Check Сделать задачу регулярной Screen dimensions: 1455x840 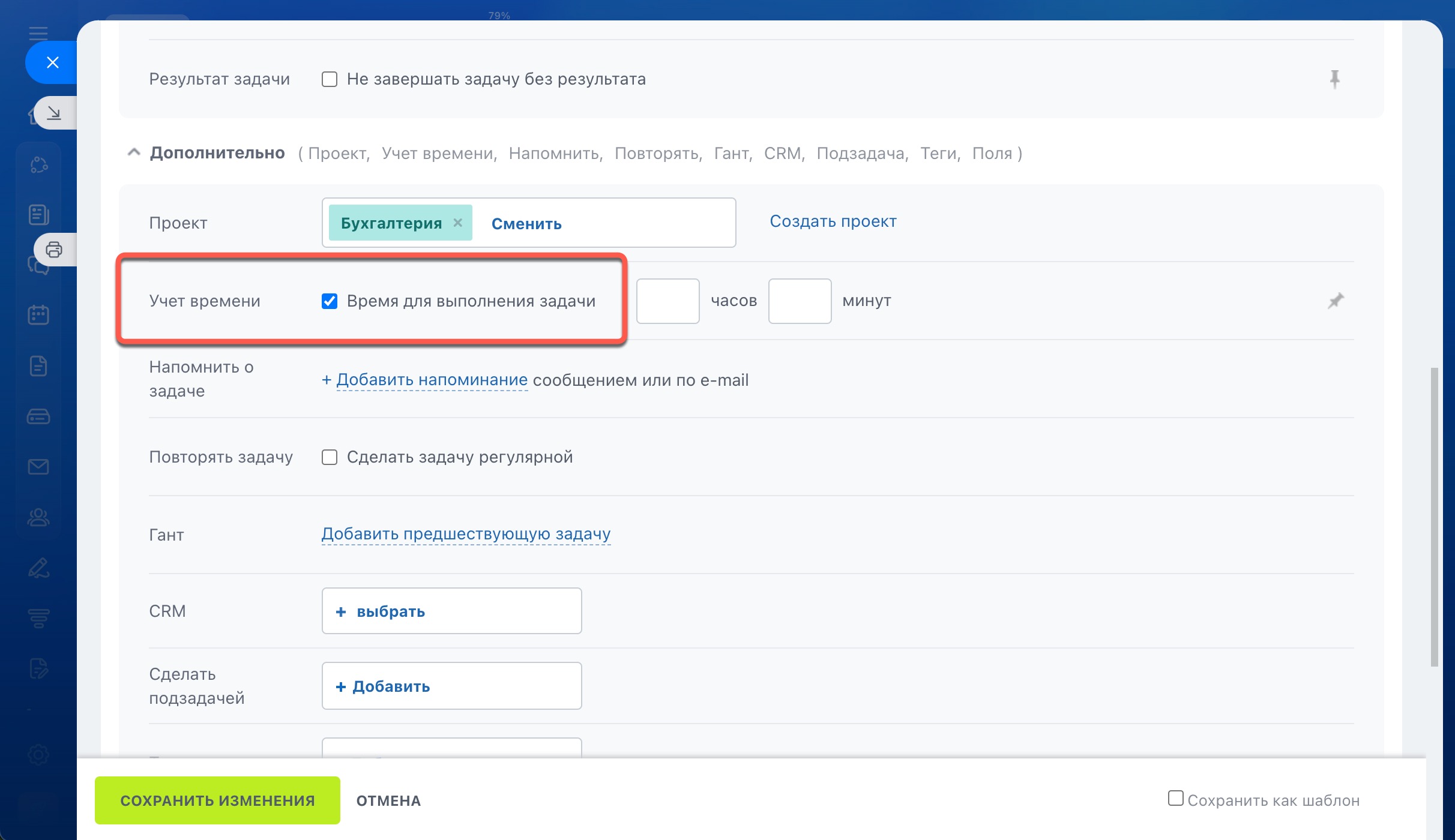click(x=330, y=457)
